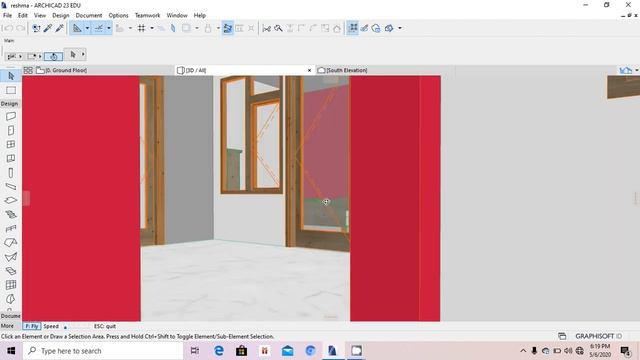Image resolution: width=640 pixels, height=360 pixels.
Task: Select the Slab tool
Action: (11, 200)
